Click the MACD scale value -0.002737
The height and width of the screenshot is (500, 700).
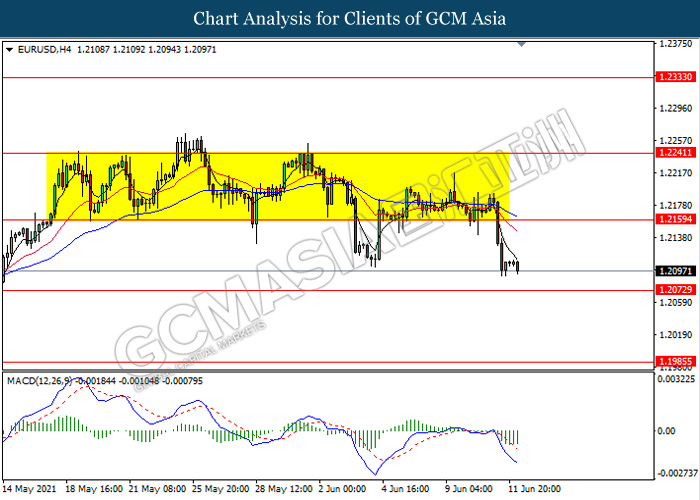(676, 473)
